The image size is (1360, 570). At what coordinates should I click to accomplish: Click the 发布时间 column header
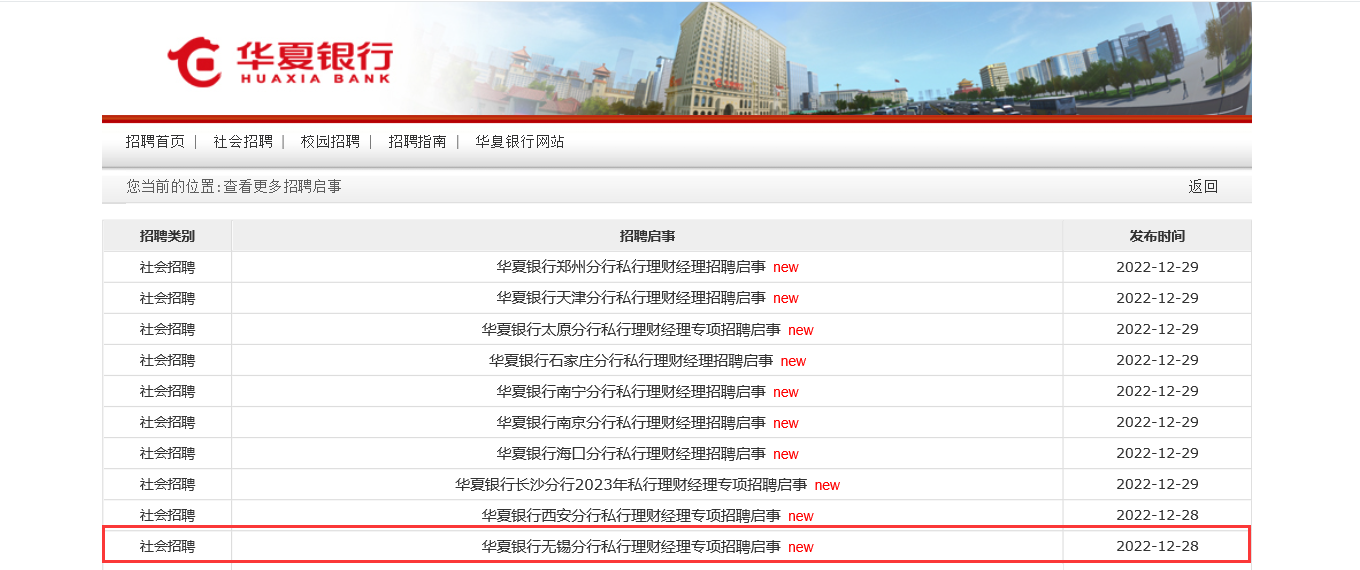click(x=1157, y=236)
